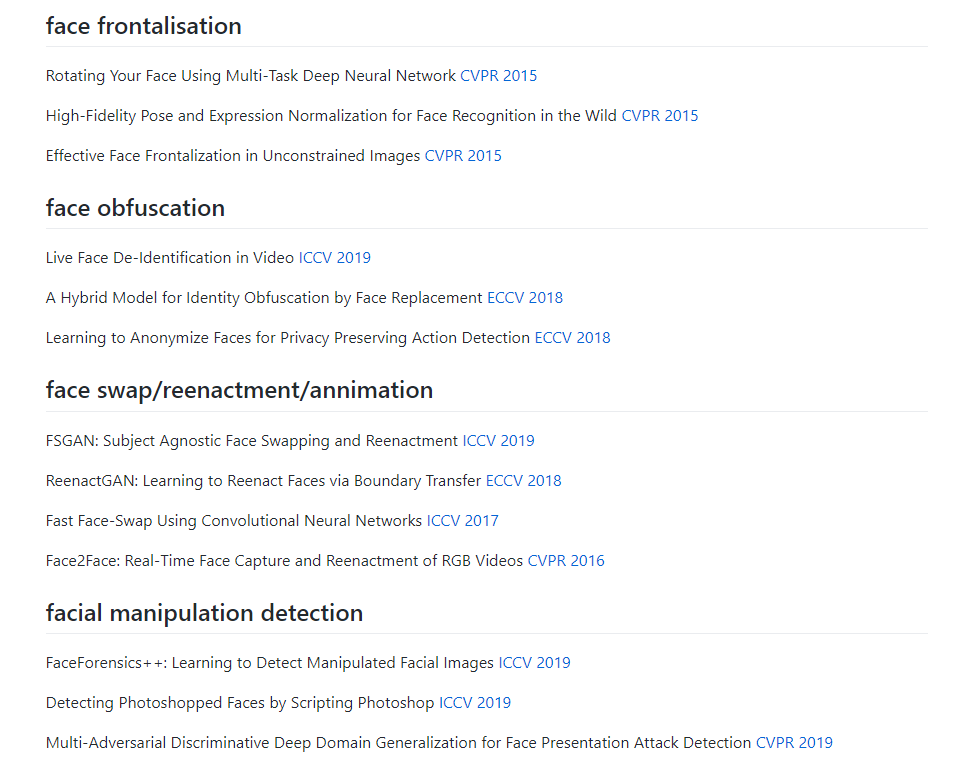Open ICCV 2019 link for FSGAN paper
This screenshot has height=782, width=974.
pyautogui.click(x=498, y=441)
